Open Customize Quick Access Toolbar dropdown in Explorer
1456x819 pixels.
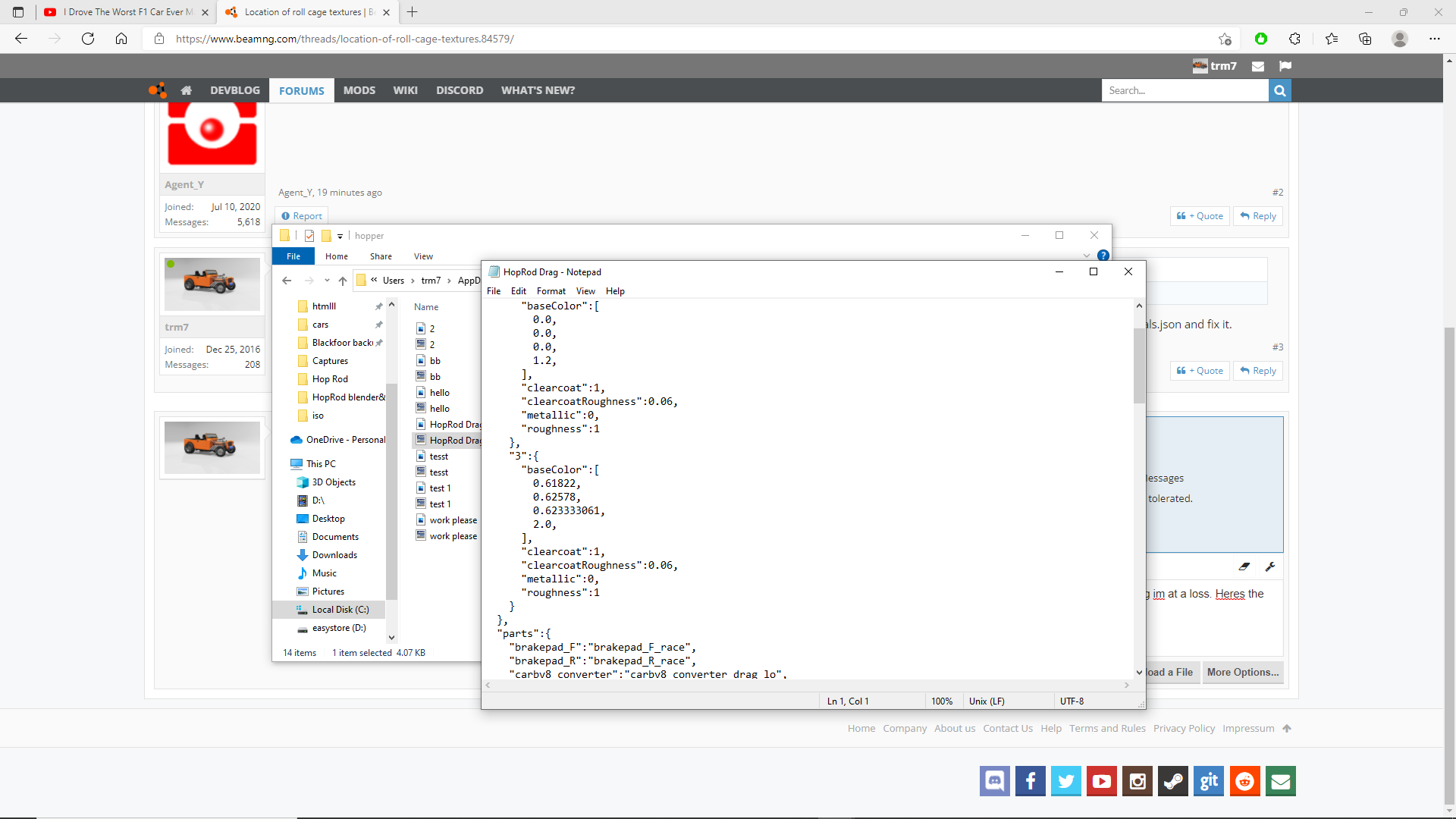tap(340, 237)
